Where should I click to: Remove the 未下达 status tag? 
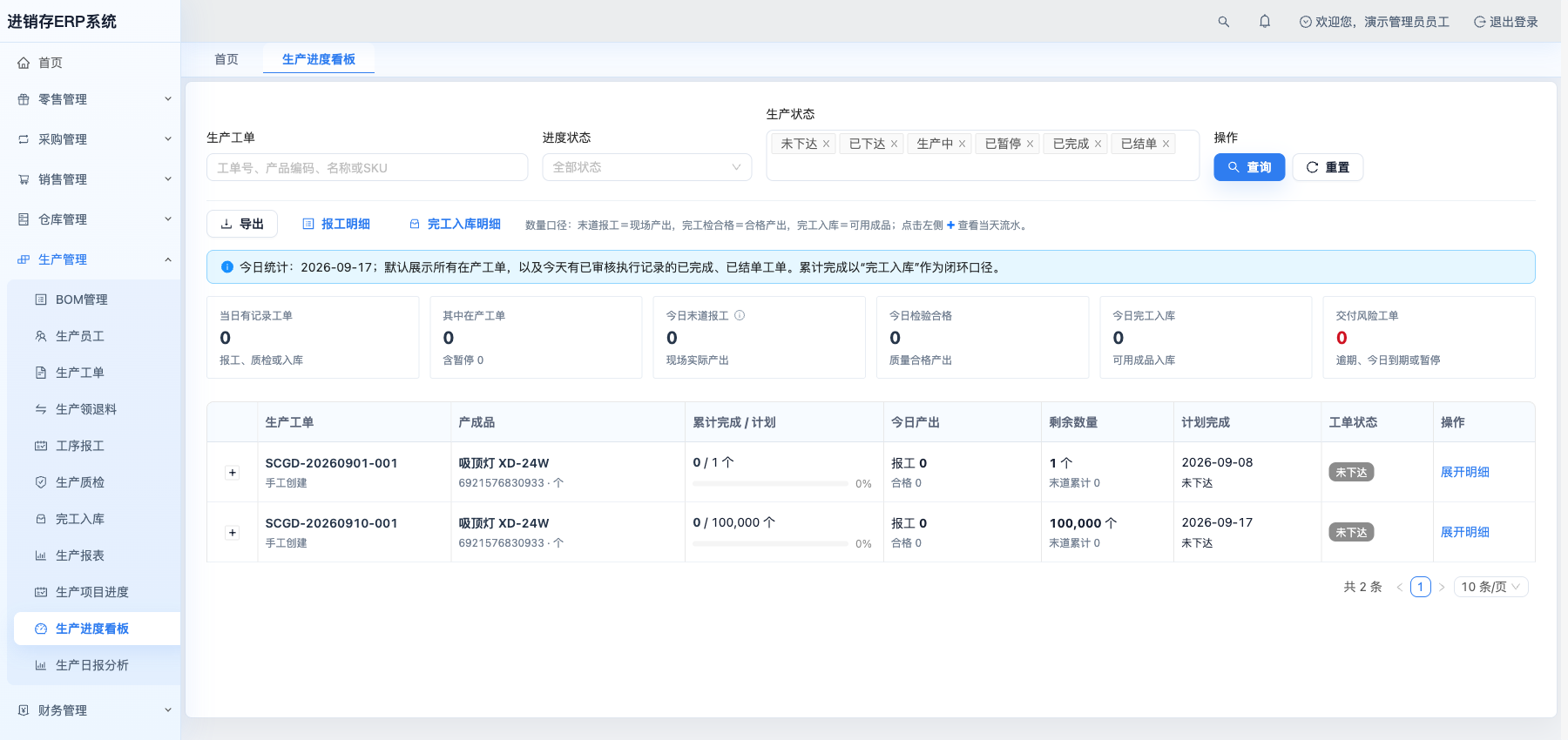tap(826, 144)
